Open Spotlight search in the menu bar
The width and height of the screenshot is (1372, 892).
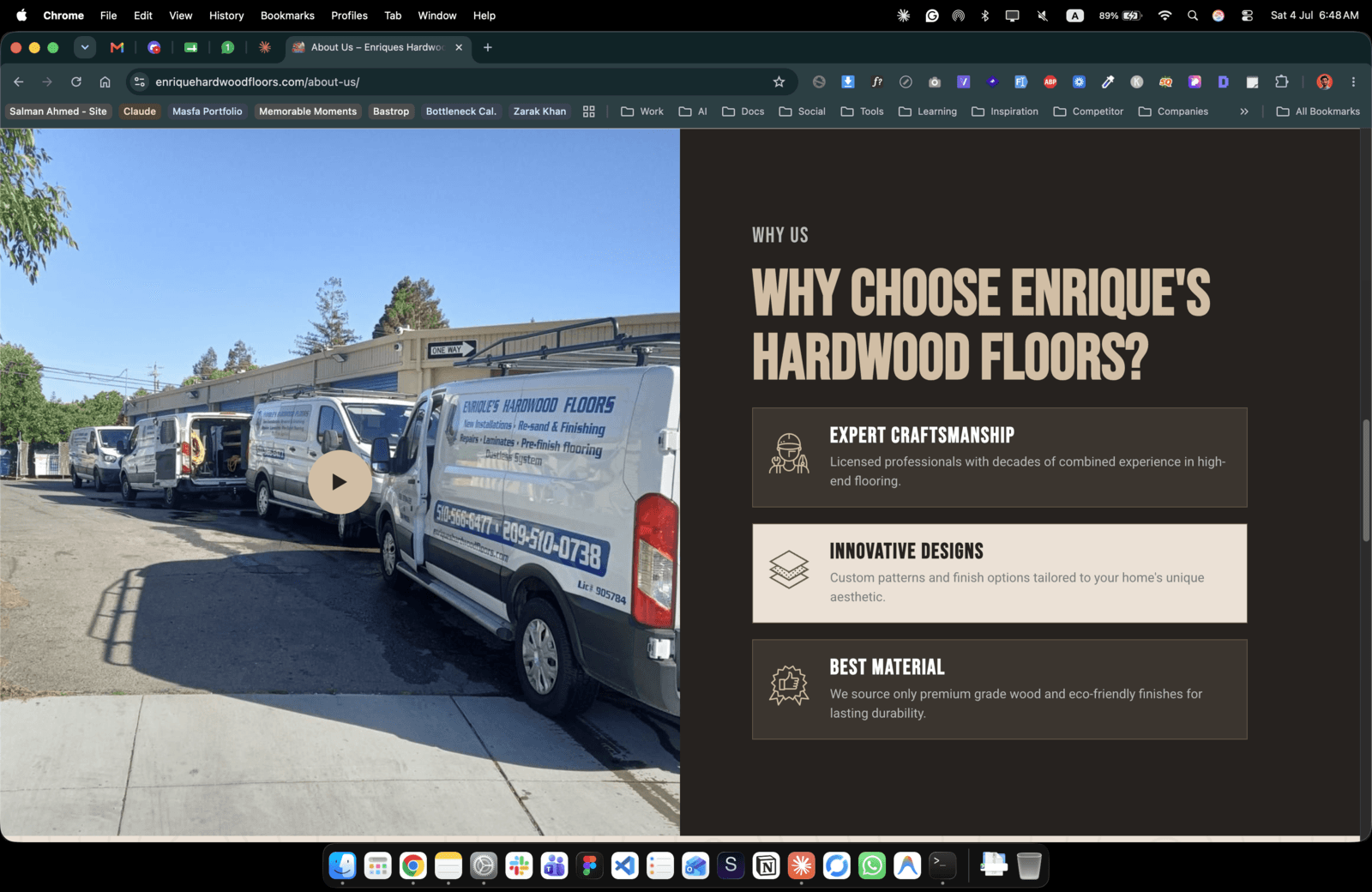[x=1192, y=15]
